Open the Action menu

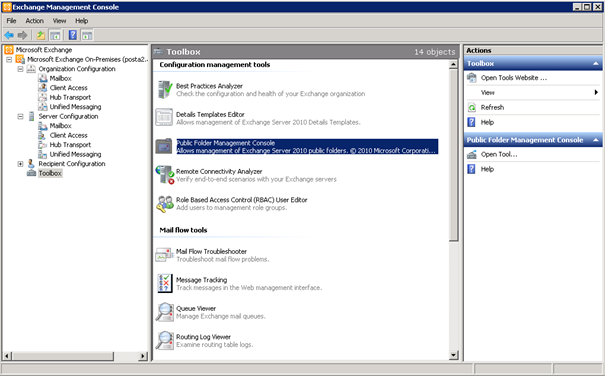(34, 21)
